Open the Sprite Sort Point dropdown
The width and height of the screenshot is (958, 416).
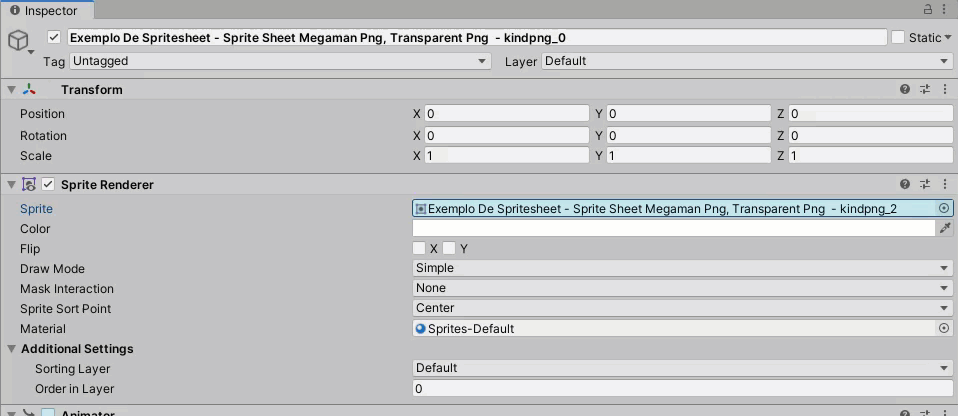(682, 308)
